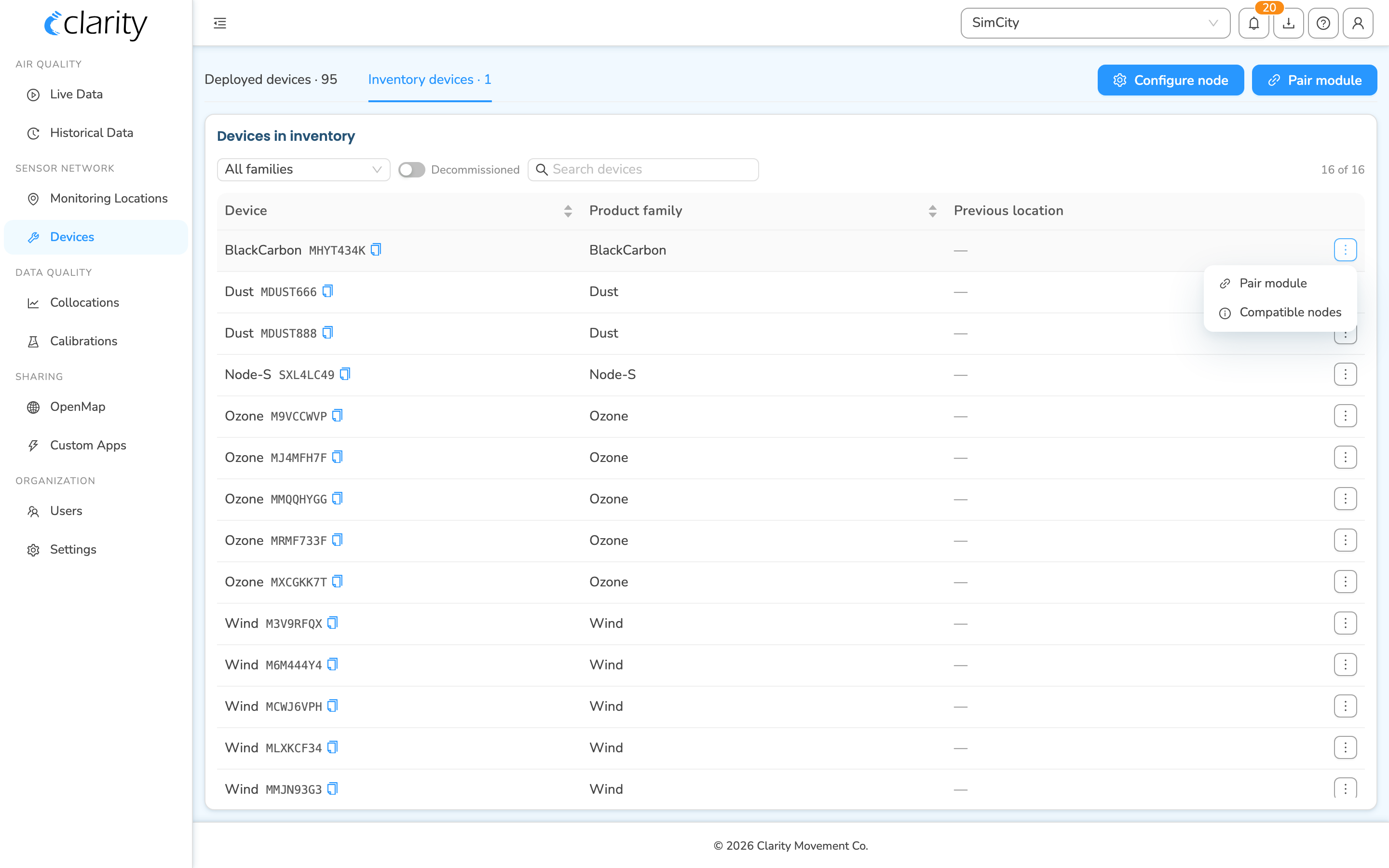Open downloads icon in header
Viewport: 1389px width, 868px height.
(1289, 23)
